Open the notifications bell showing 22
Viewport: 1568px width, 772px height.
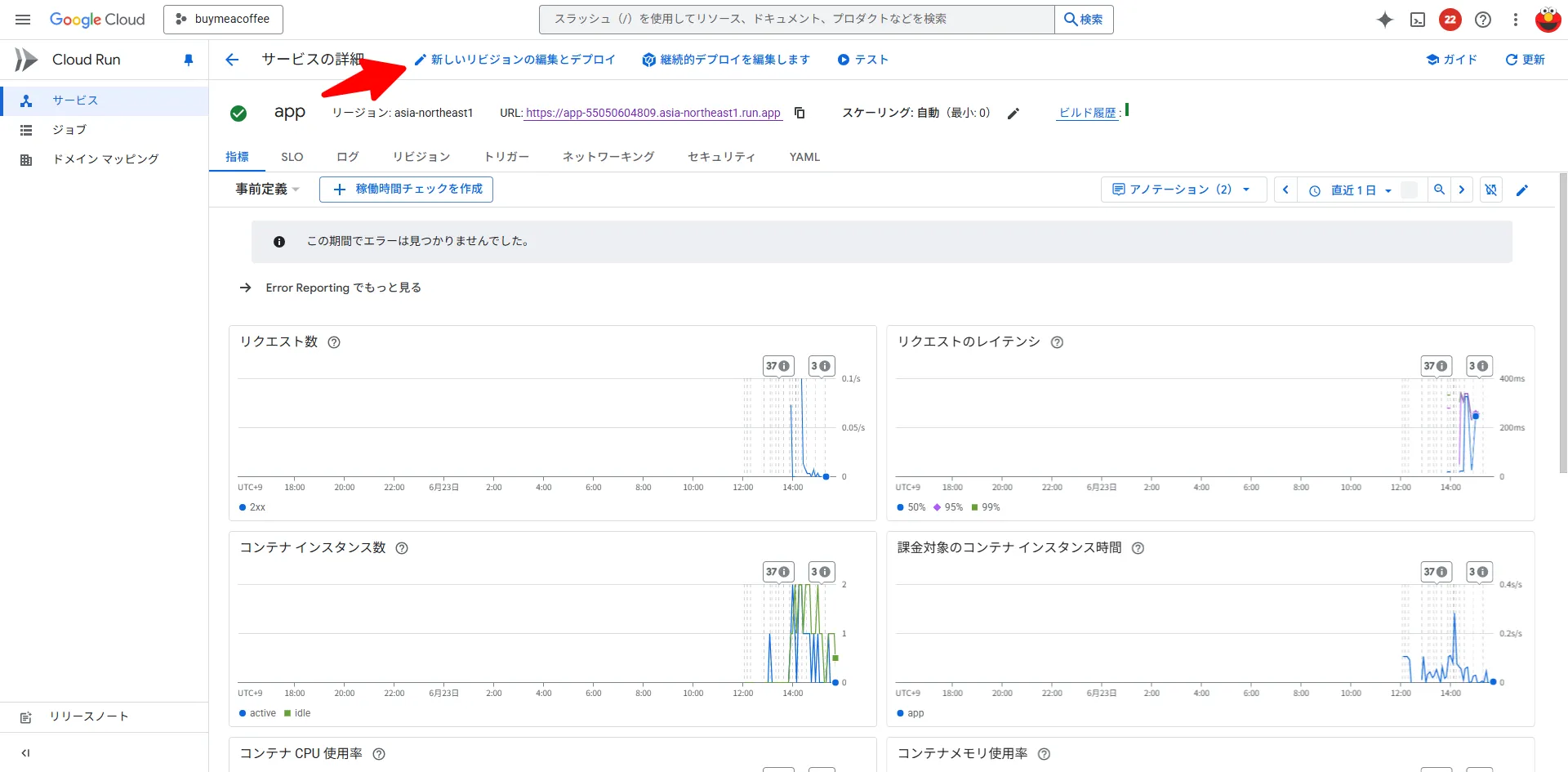[1450, 19]
